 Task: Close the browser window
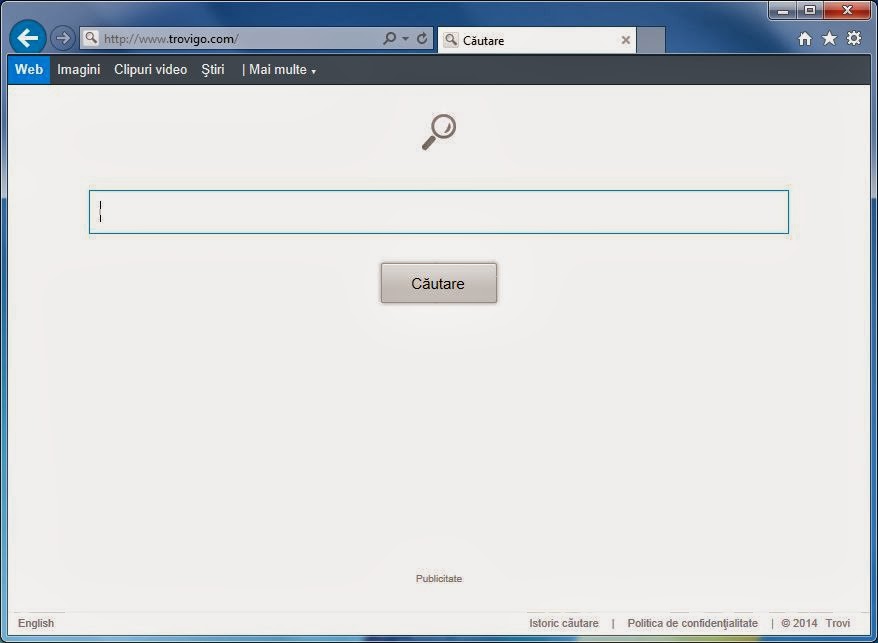pyautogui.click(x=847, y=10)
